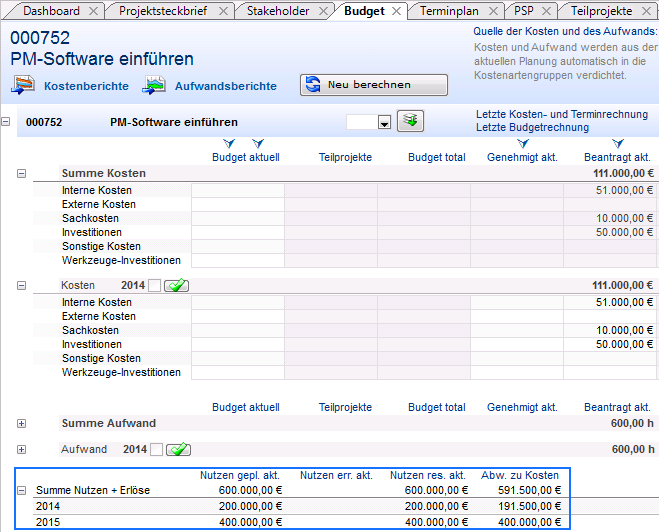Switch to the Stakeholder tab

[x=278, y=11]
